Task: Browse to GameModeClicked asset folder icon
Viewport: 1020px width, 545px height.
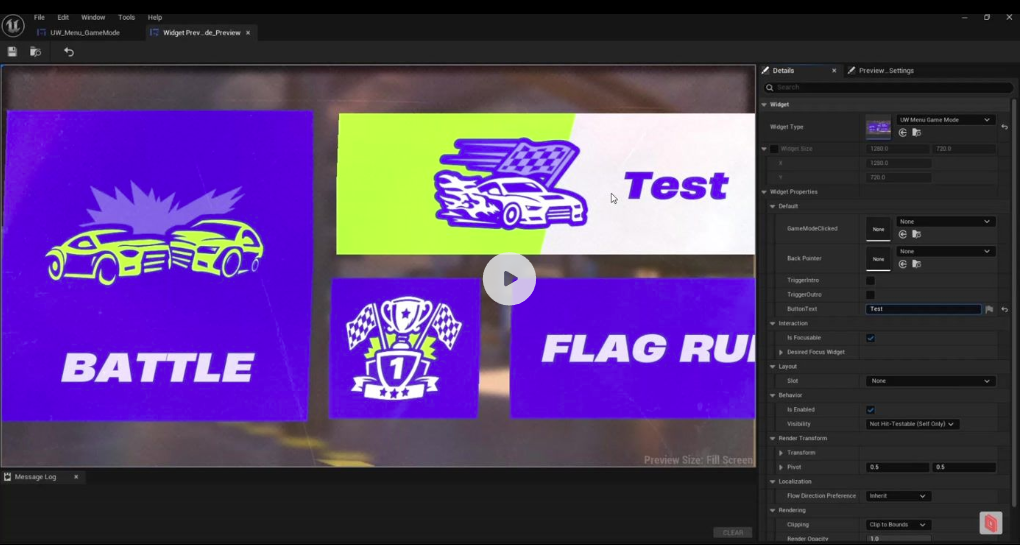Action: [x=917, y=234]
